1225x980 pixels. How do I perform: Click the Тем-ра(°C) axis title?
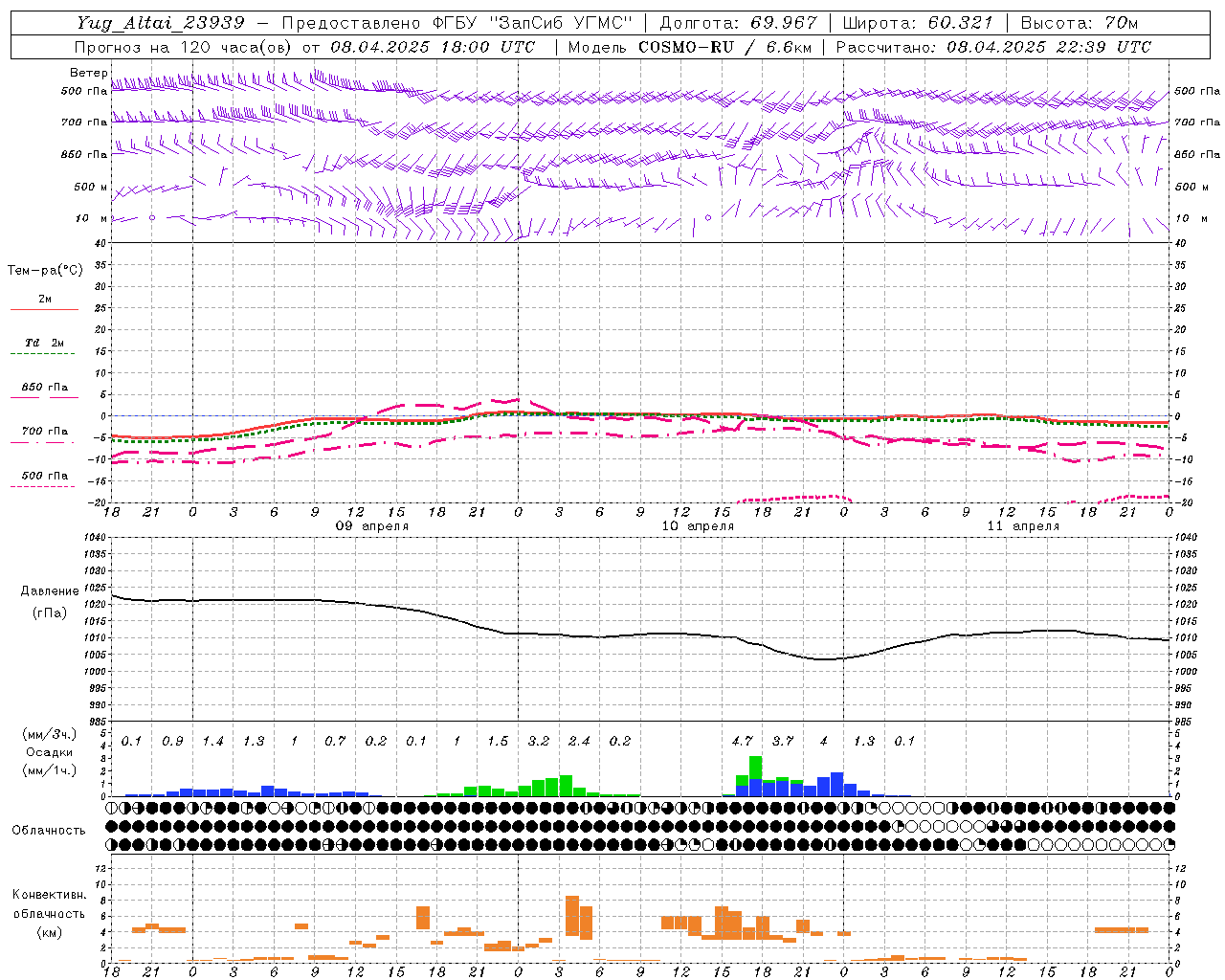point(45,270)
